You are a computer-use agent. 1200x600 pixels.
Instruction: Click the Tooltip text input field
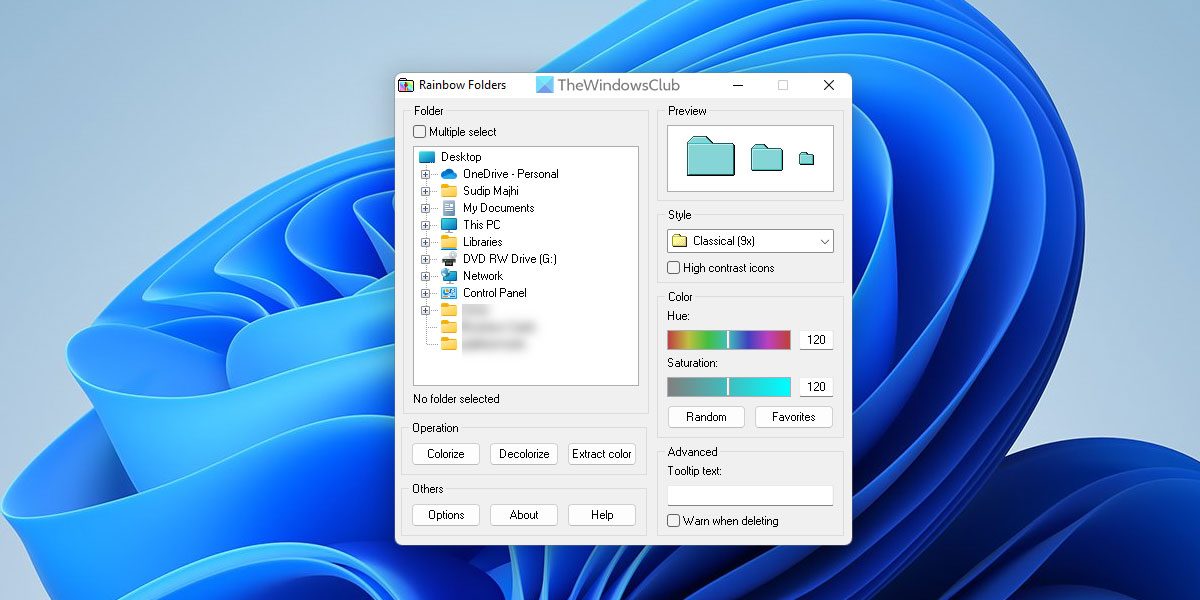click(750, 495)
